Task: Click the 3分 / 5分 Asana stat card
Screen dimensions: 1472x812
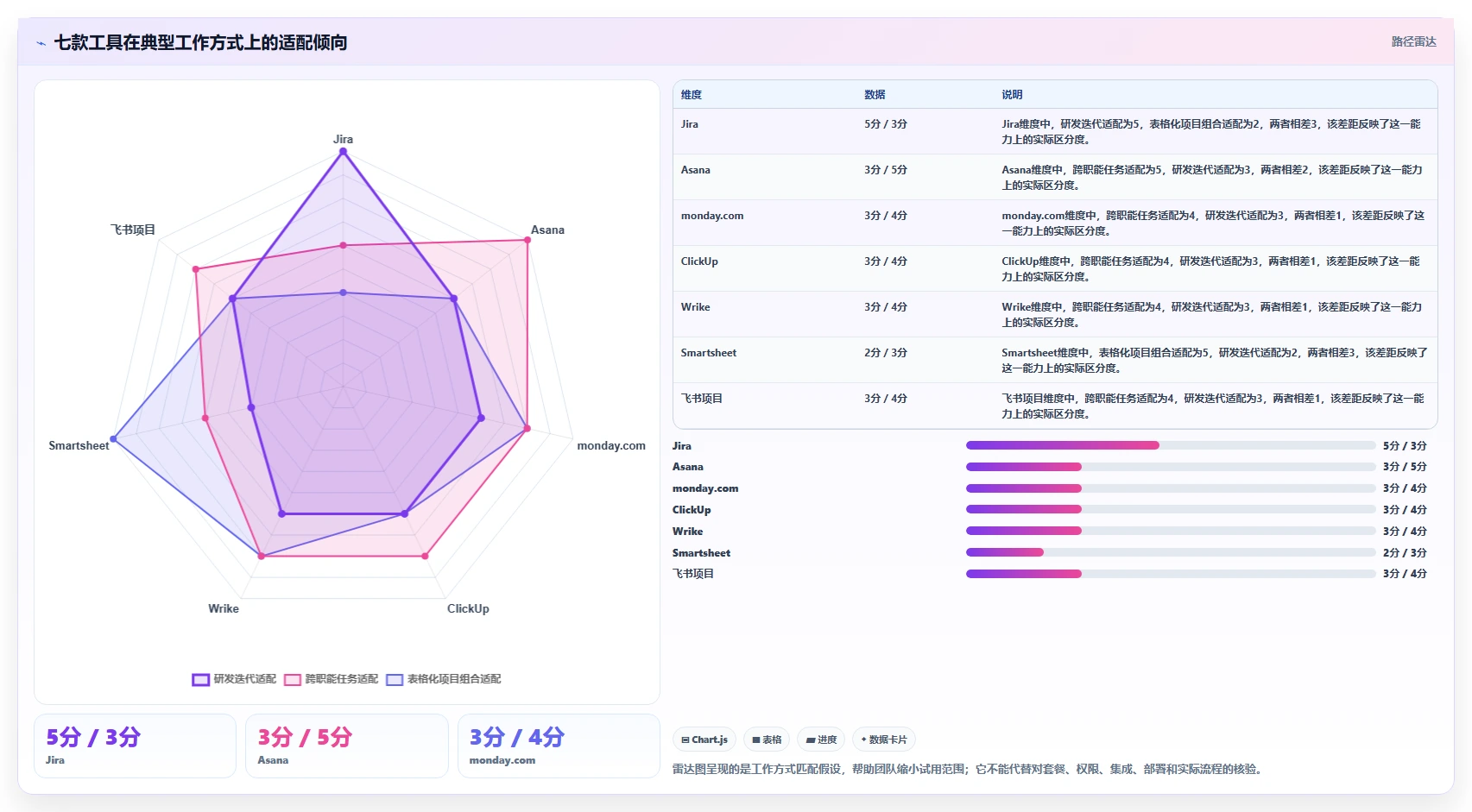Action: click(x=346, y=746)
